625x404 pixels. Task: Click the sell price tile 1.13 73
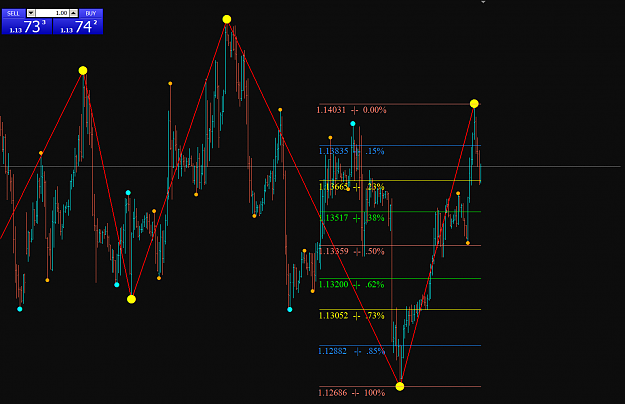[27, 27]
